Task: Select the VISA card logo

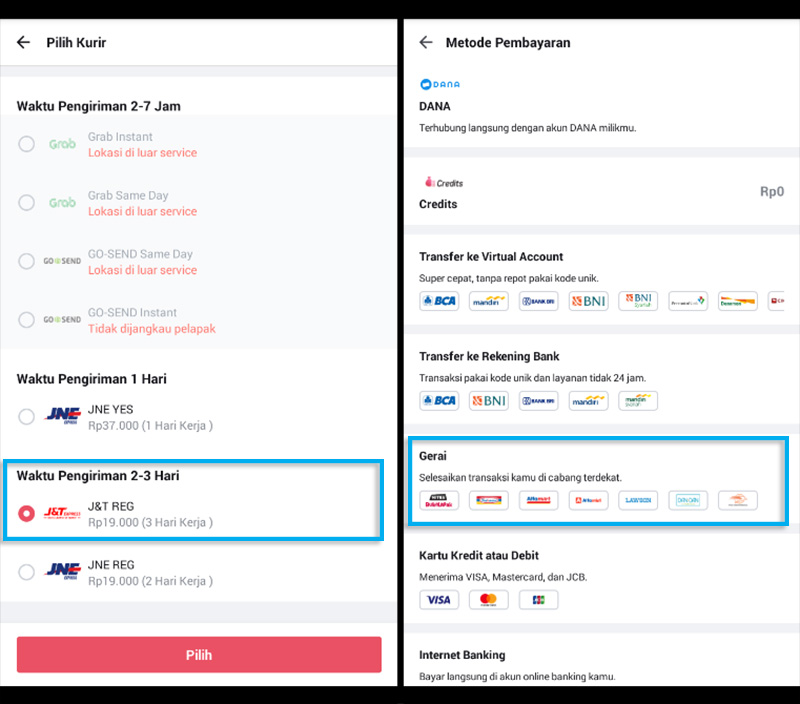Action: coord(439,600)
